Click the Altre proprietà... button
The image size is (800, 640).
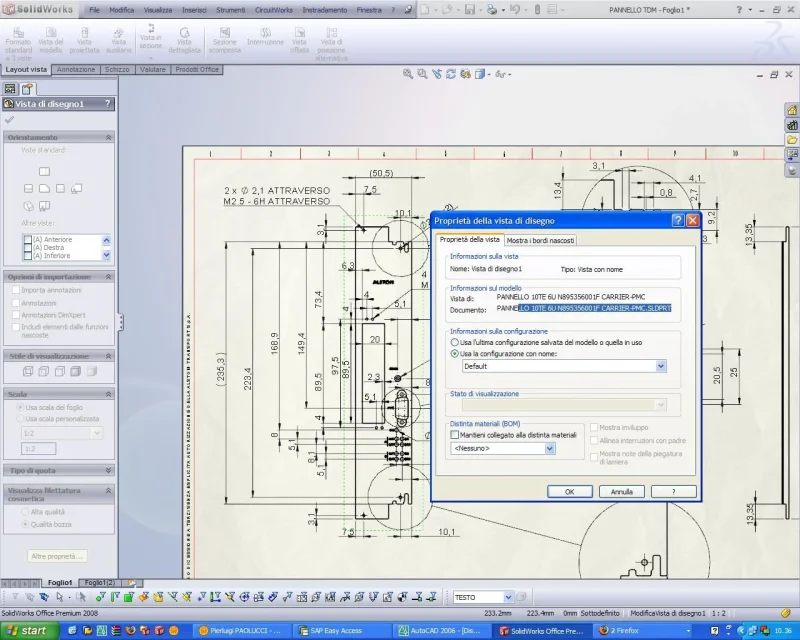[57, 556]
